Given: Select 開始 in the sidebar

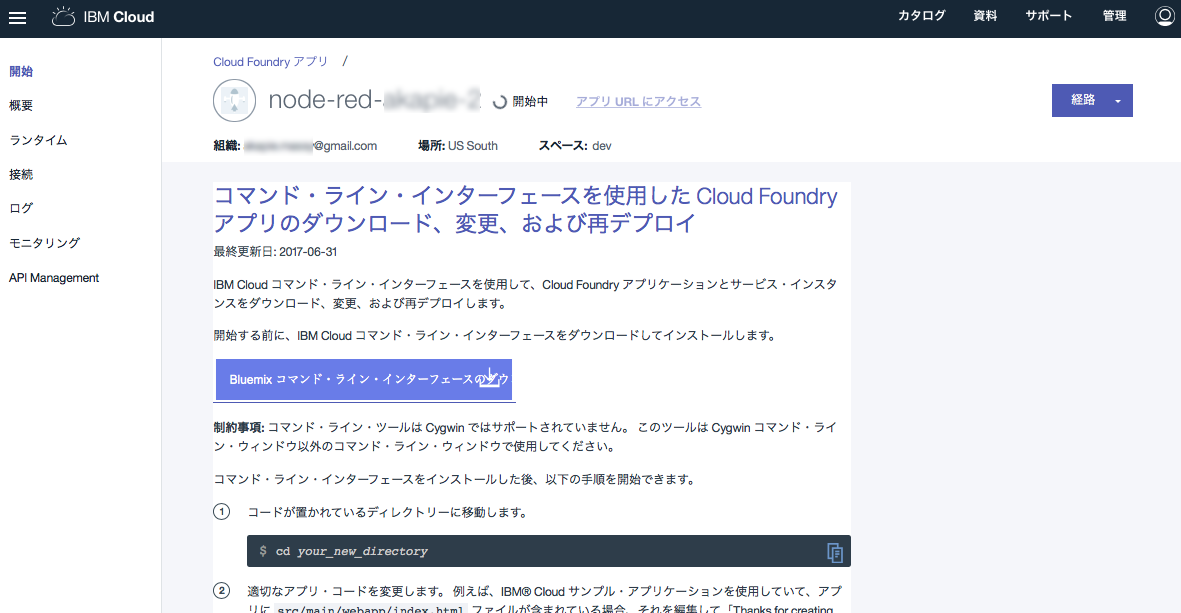Looking at the screenshot, I should pos(21,72).
